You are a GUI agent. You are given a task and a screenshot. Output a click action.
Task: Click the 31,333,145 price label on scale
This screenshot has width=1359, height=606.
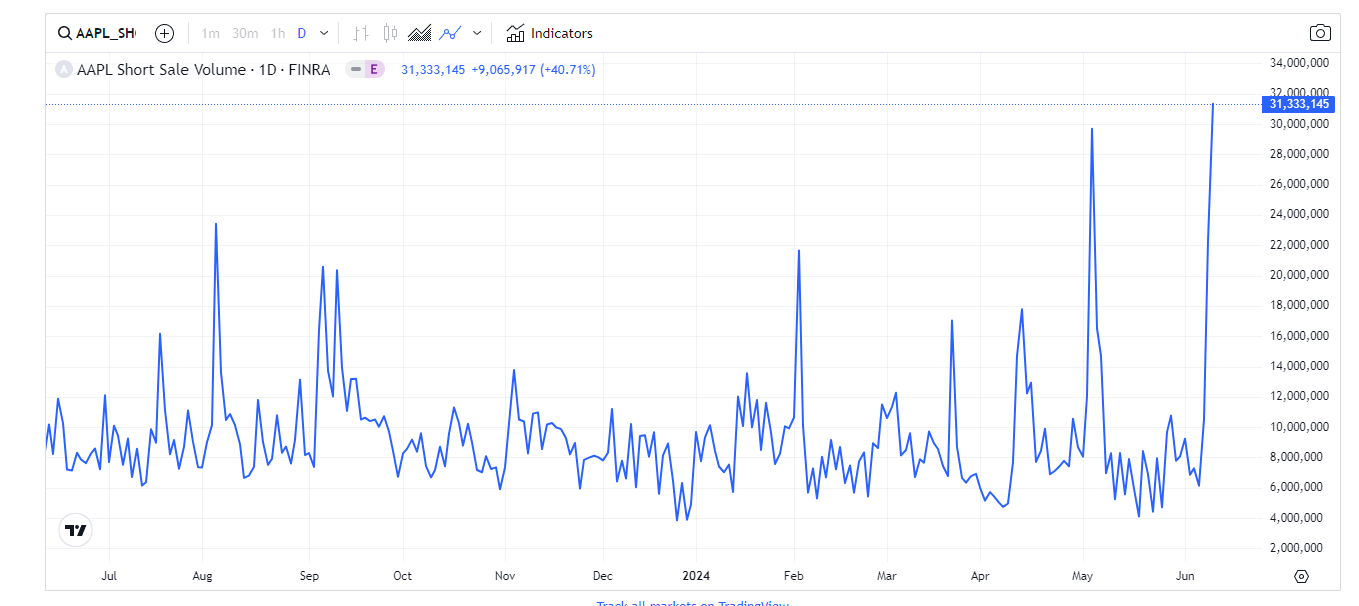1299,104
